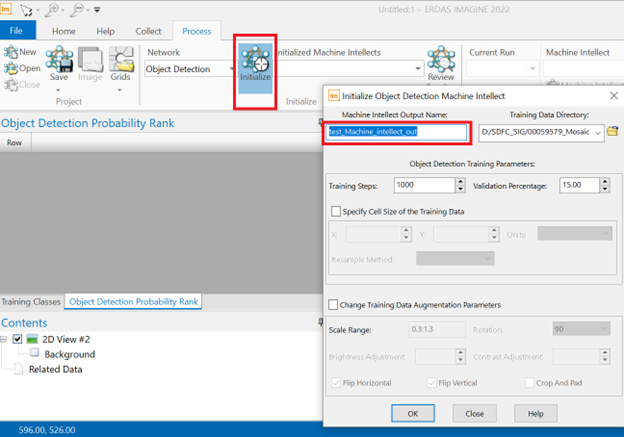Browse for training data directory folder icon

click(613, 131)
